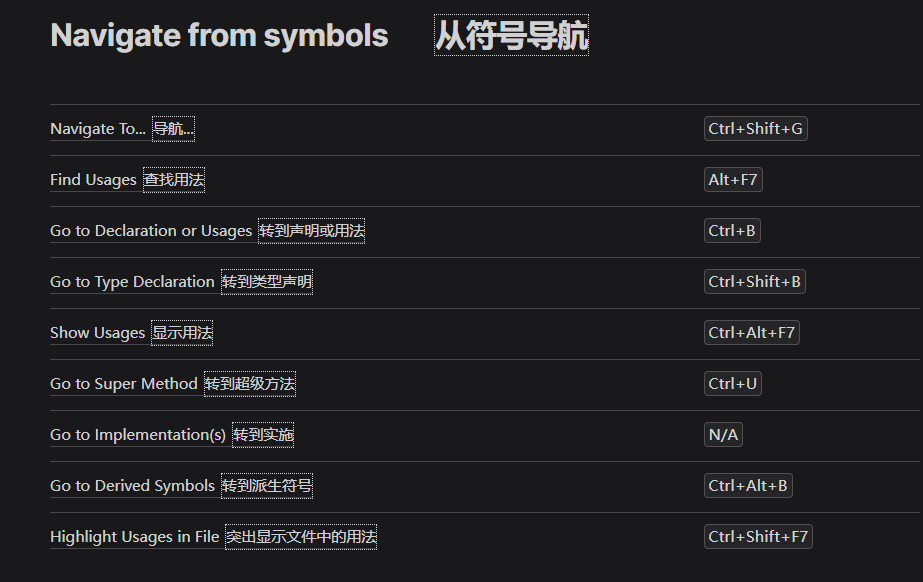Viewport: 923px width, 582px height.
Task: Click the Ctrl+U shortcut badge
Action: point(732,384)
